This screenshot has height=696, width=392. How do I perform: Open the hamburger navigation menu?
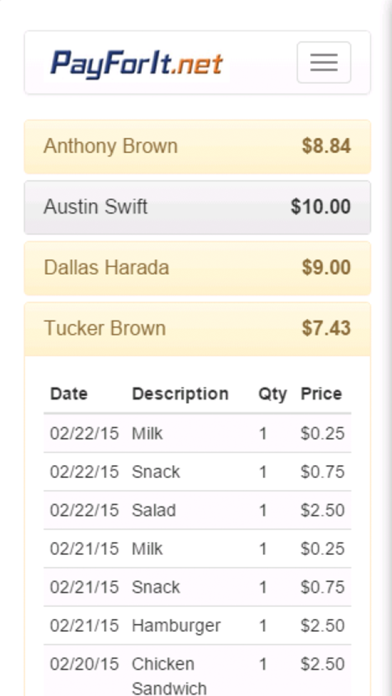tap(324, 63)
